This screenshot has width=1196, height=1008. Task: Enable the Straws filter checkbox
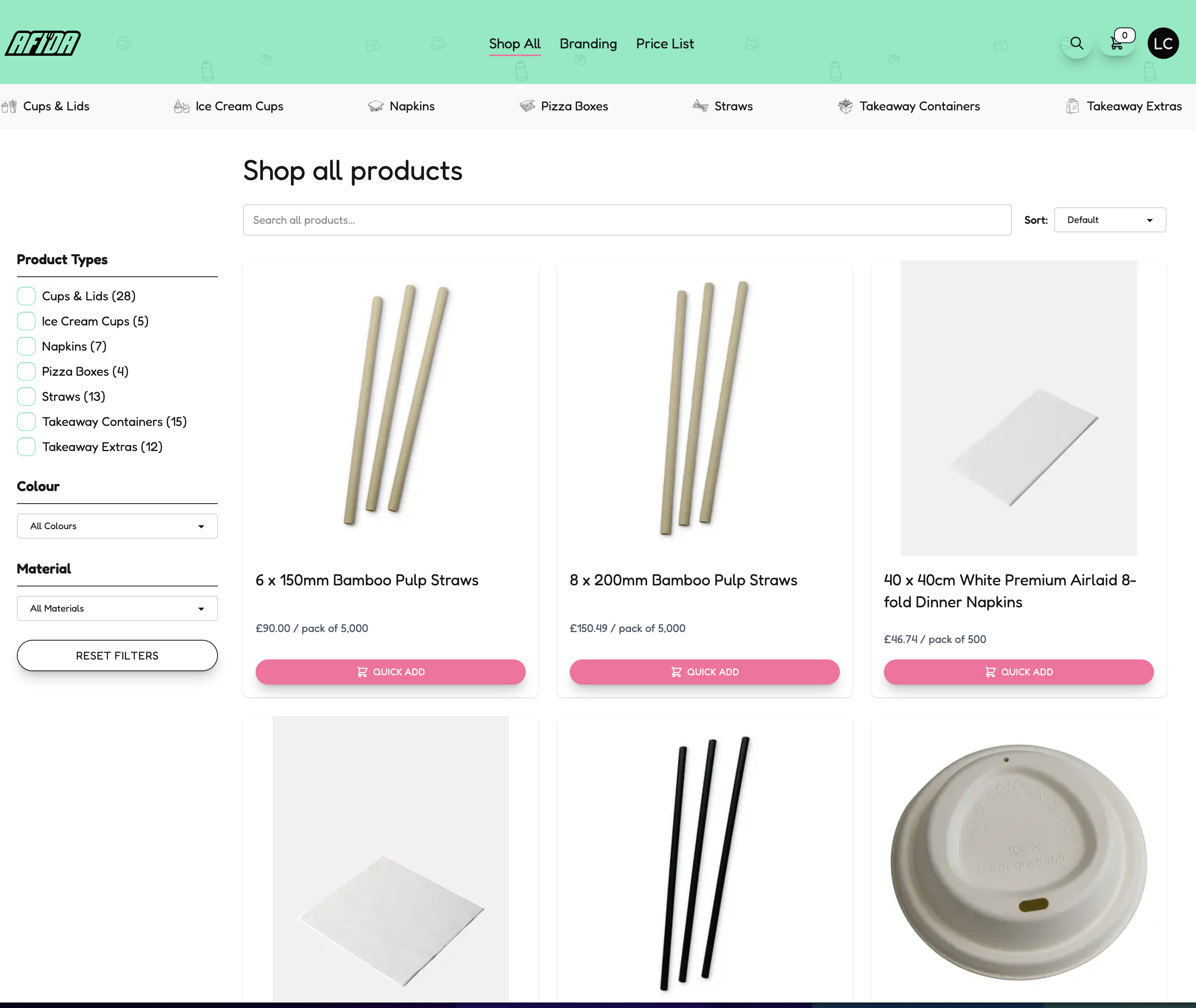click(x=26, y=396)
